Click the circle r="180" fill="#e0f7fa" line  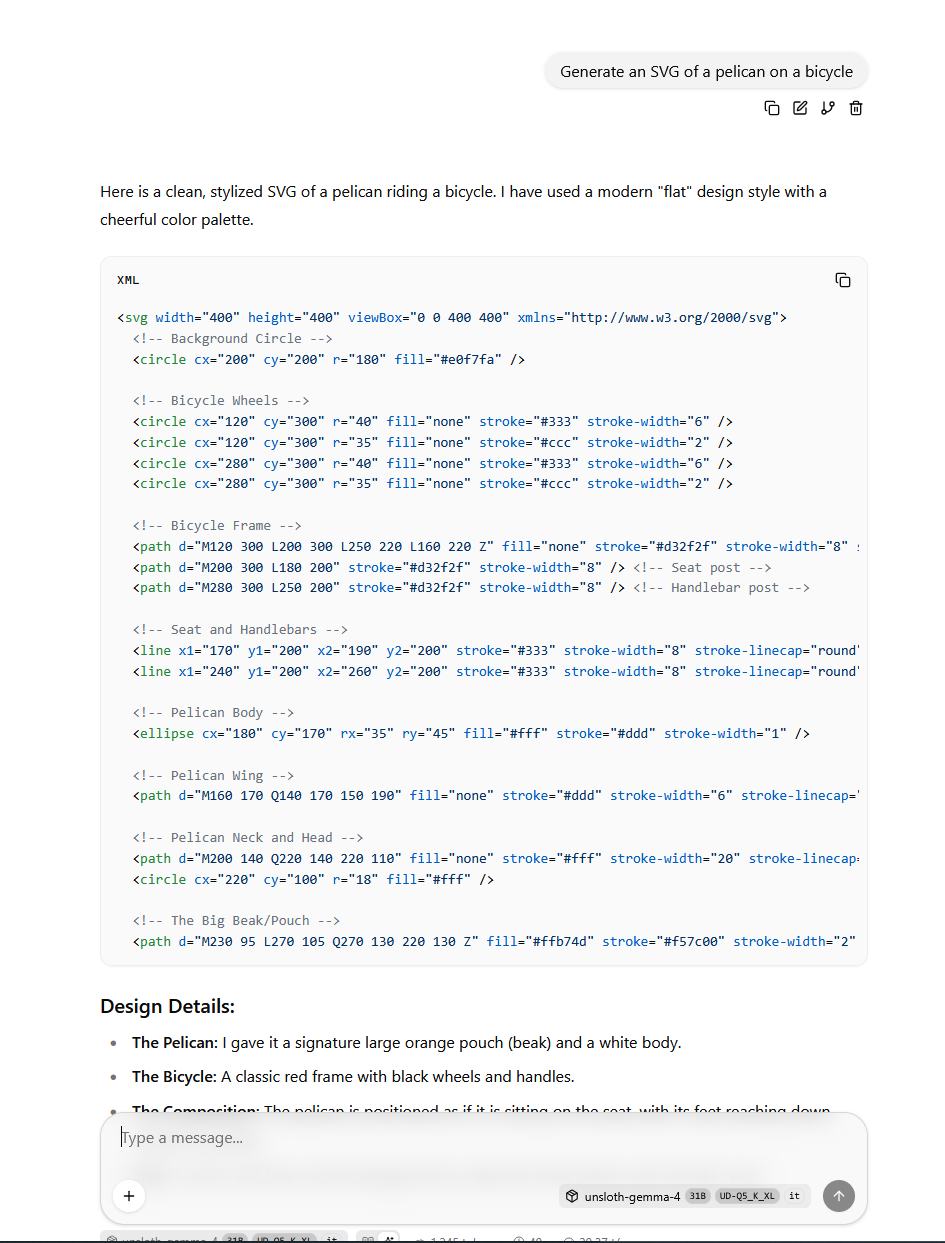[x=329, y=359]
